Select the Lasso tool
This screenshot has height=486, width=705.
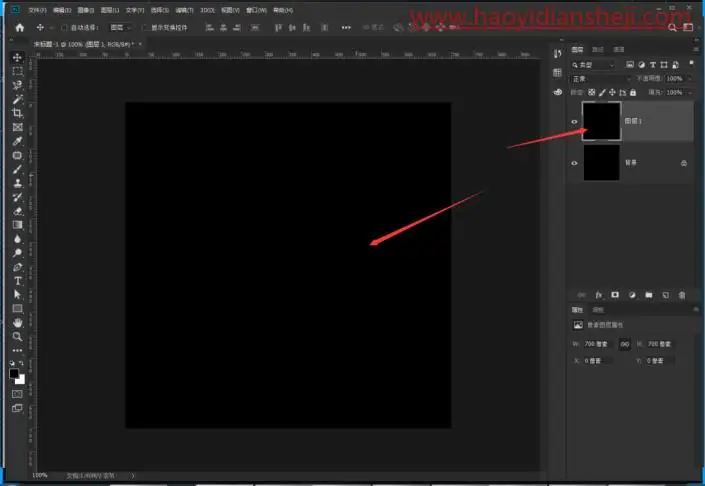pyautogui.click(x=17, y=85)
